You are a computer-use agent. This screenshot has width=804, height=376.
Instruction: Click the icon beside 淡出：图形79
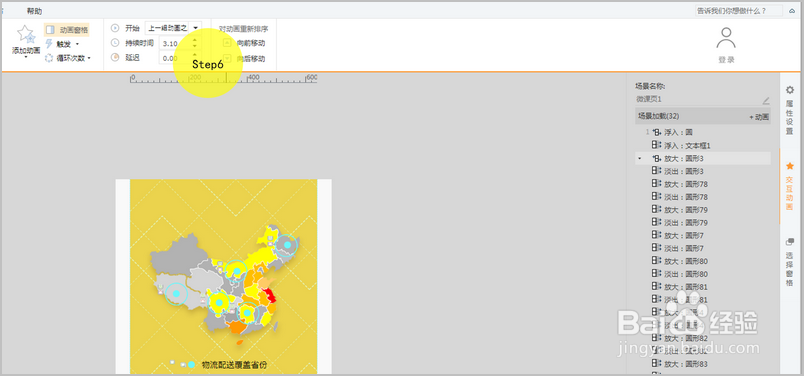656,222
